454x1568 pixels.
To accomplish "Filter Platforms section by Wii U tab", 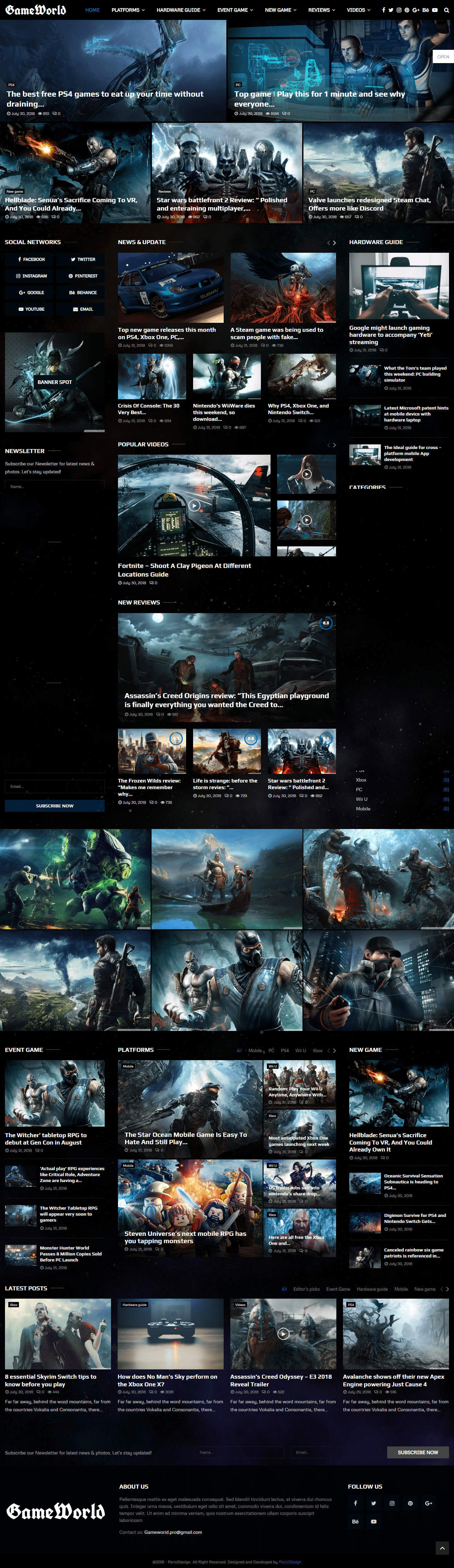I will (x=300, y=1051).
